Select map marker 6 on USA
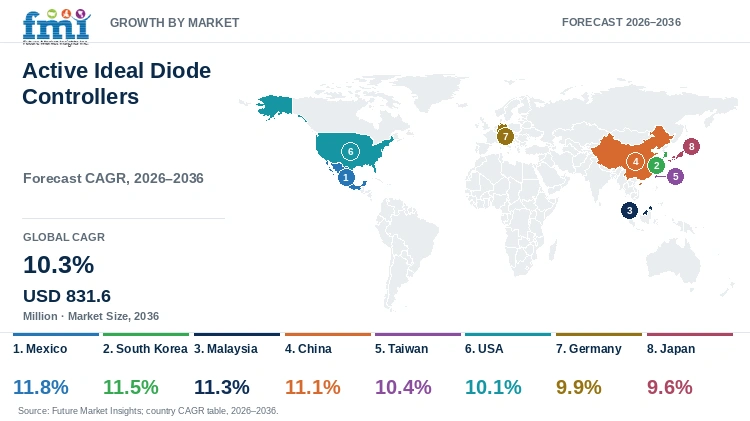Screen dimensions: 750x421 tap(350, 152)
